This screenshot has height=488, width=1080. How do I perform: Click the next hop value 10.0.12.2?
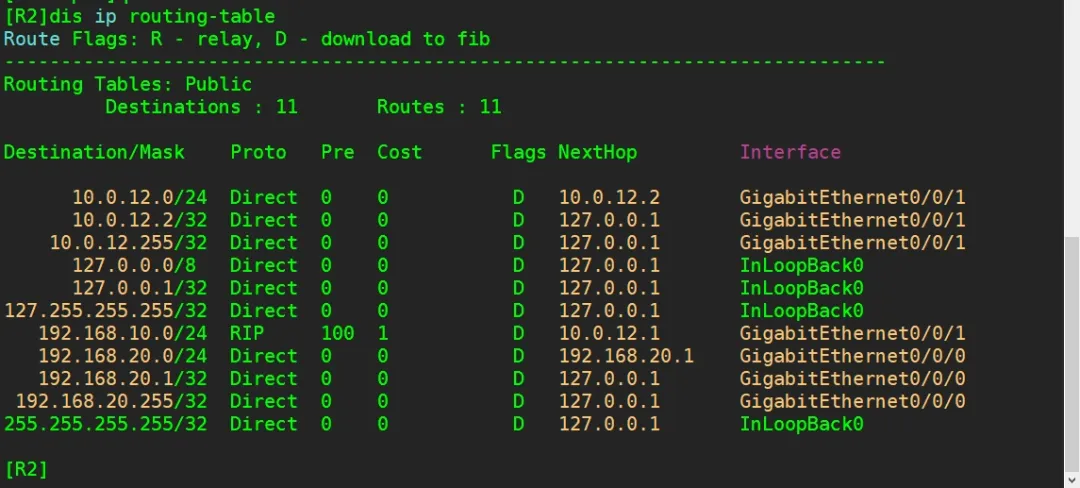pos(609,197)
